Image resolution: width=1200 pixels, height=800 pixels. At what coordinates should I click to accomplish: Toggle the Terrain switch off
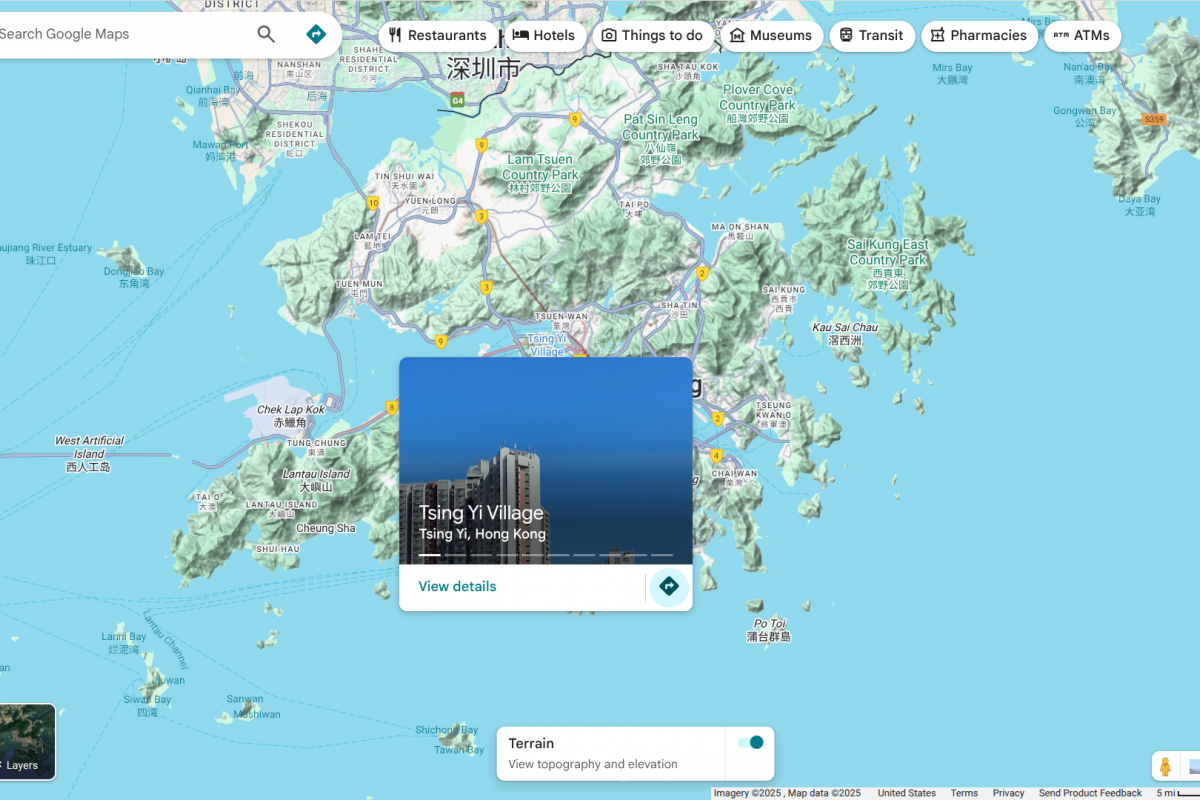click(x=750, y=742)
